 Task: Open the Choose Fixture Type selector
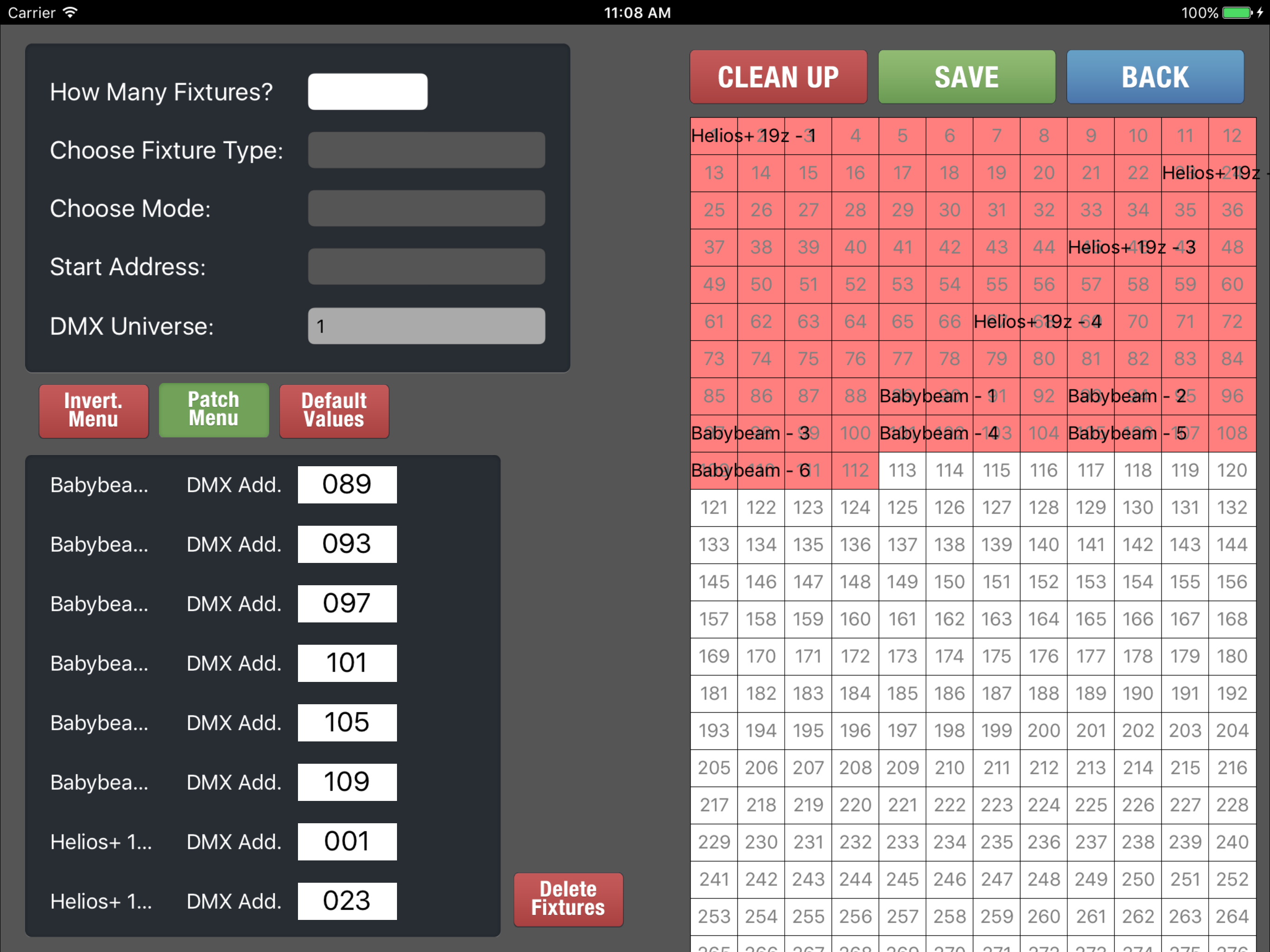(426, 150)
